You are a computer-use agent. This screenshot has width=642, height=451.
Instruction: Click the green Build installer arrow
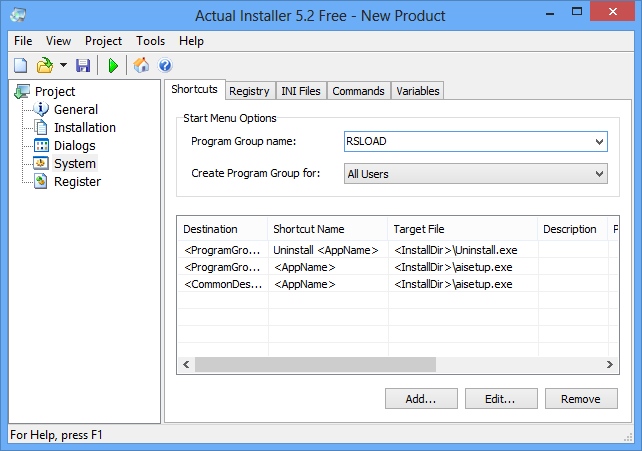coord(113,66)
